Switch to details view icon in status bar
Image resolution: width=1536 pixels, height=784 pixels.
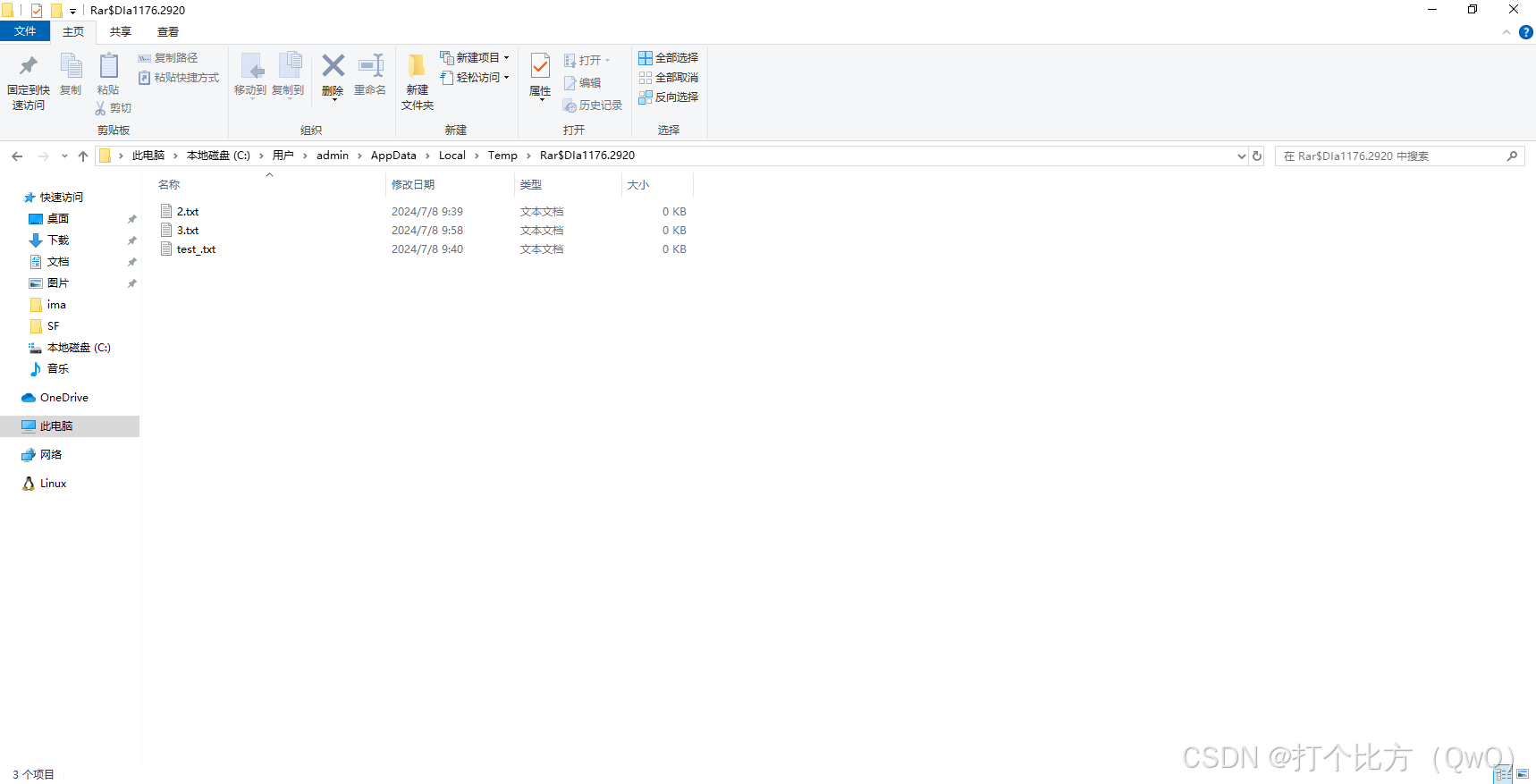pos(1503,774)
